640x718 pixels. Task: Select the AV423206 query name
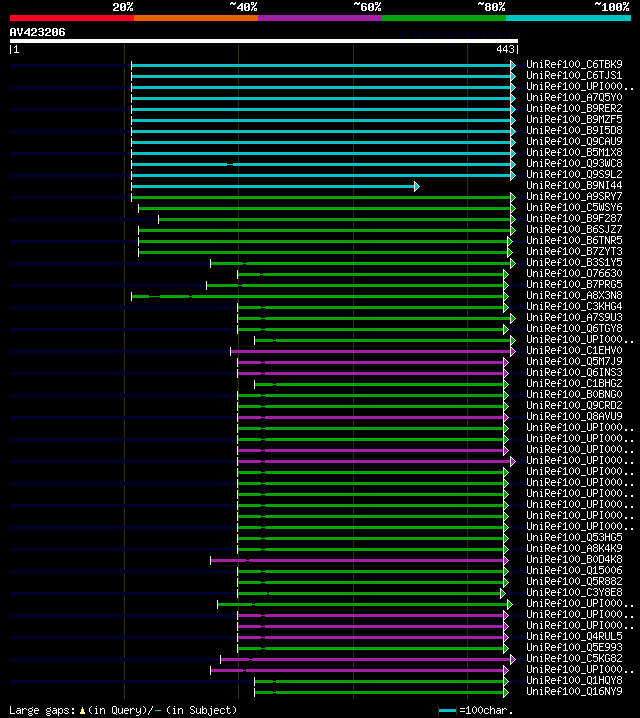coord(38,32)
